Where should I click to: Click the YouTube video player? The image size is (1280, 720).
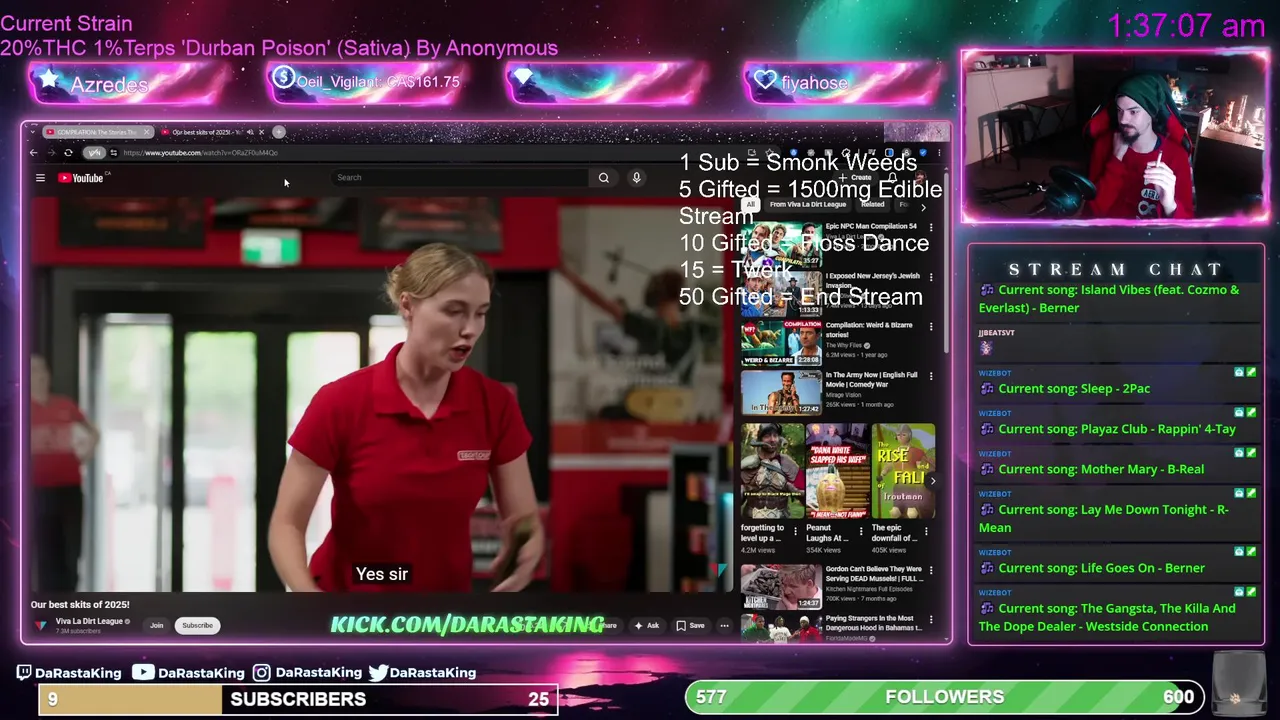click(380, 394)
